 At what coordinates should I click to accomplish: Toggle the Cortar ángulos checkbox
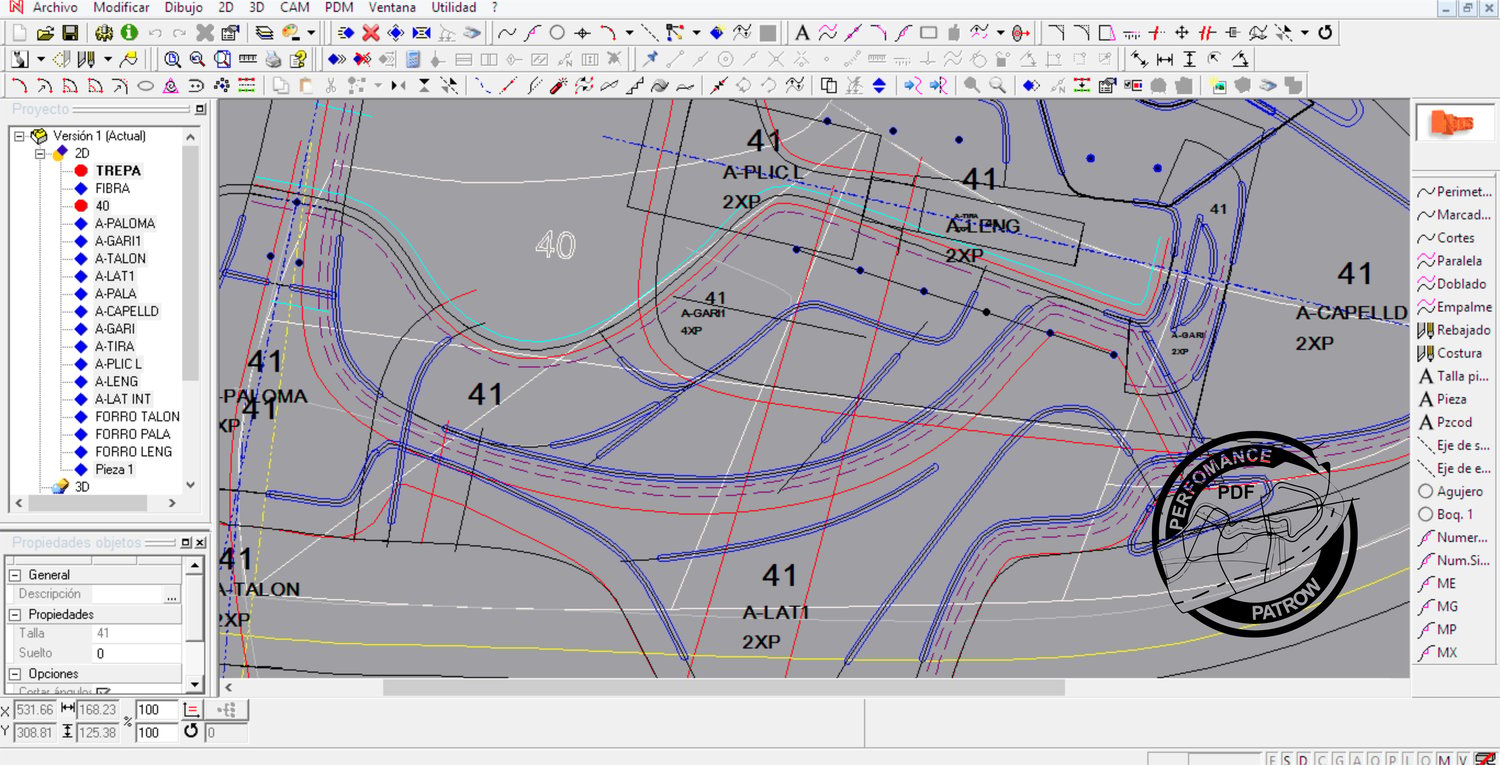102,692
